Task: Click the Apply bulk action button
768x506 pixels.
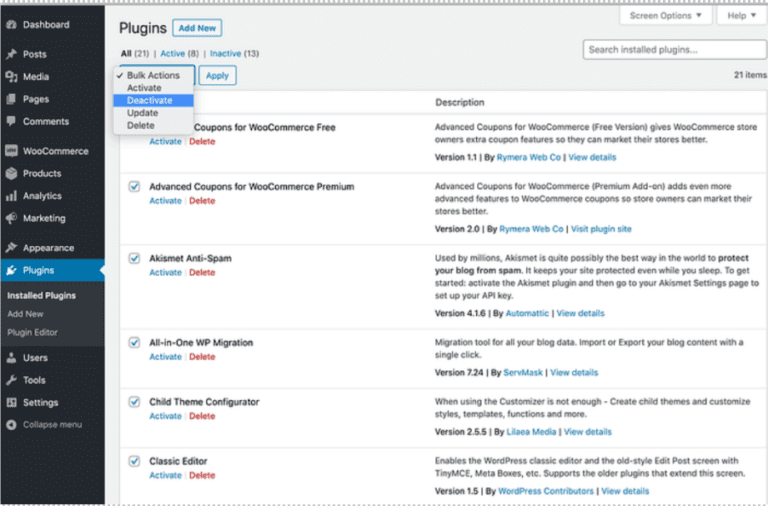Action: pyautogui.click(x=217, y=75)
